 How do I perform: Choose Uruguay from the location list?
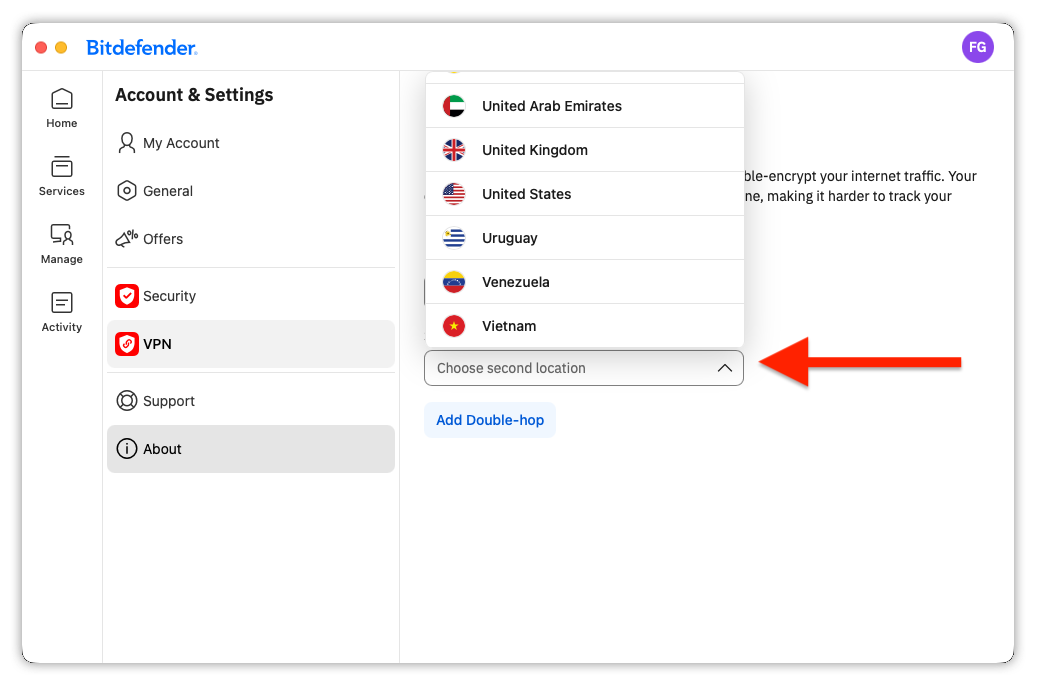(585, 238)
